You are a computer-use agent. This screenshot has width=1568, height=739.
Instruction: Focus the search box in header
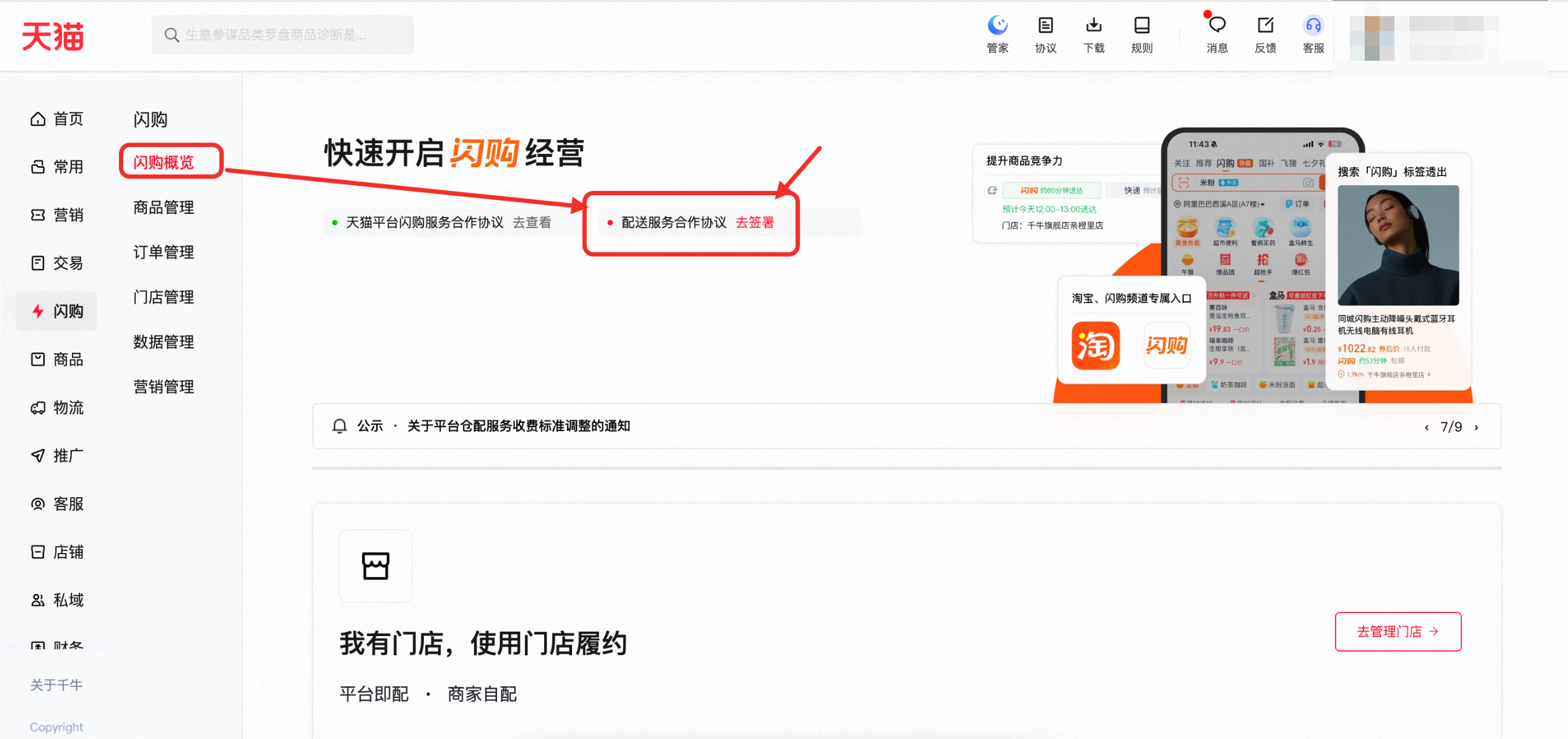point(283,35)
